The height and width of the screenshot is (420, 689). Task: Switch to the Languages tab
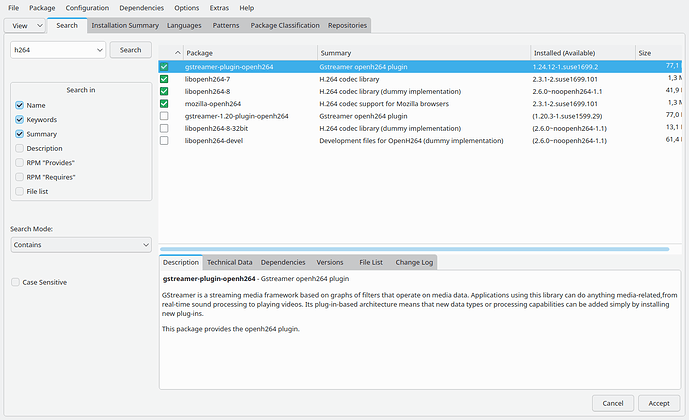pos(184,25)
